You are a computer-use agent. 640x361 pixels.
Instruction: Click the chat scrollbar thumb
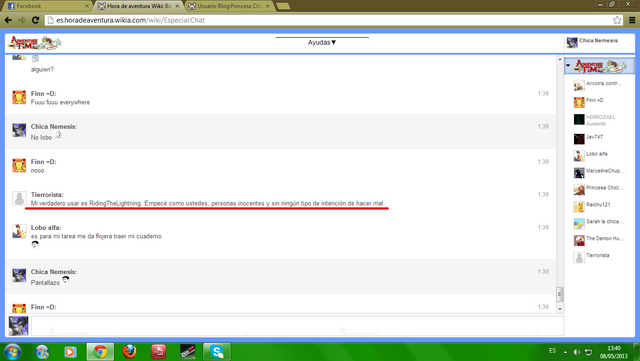560,294
